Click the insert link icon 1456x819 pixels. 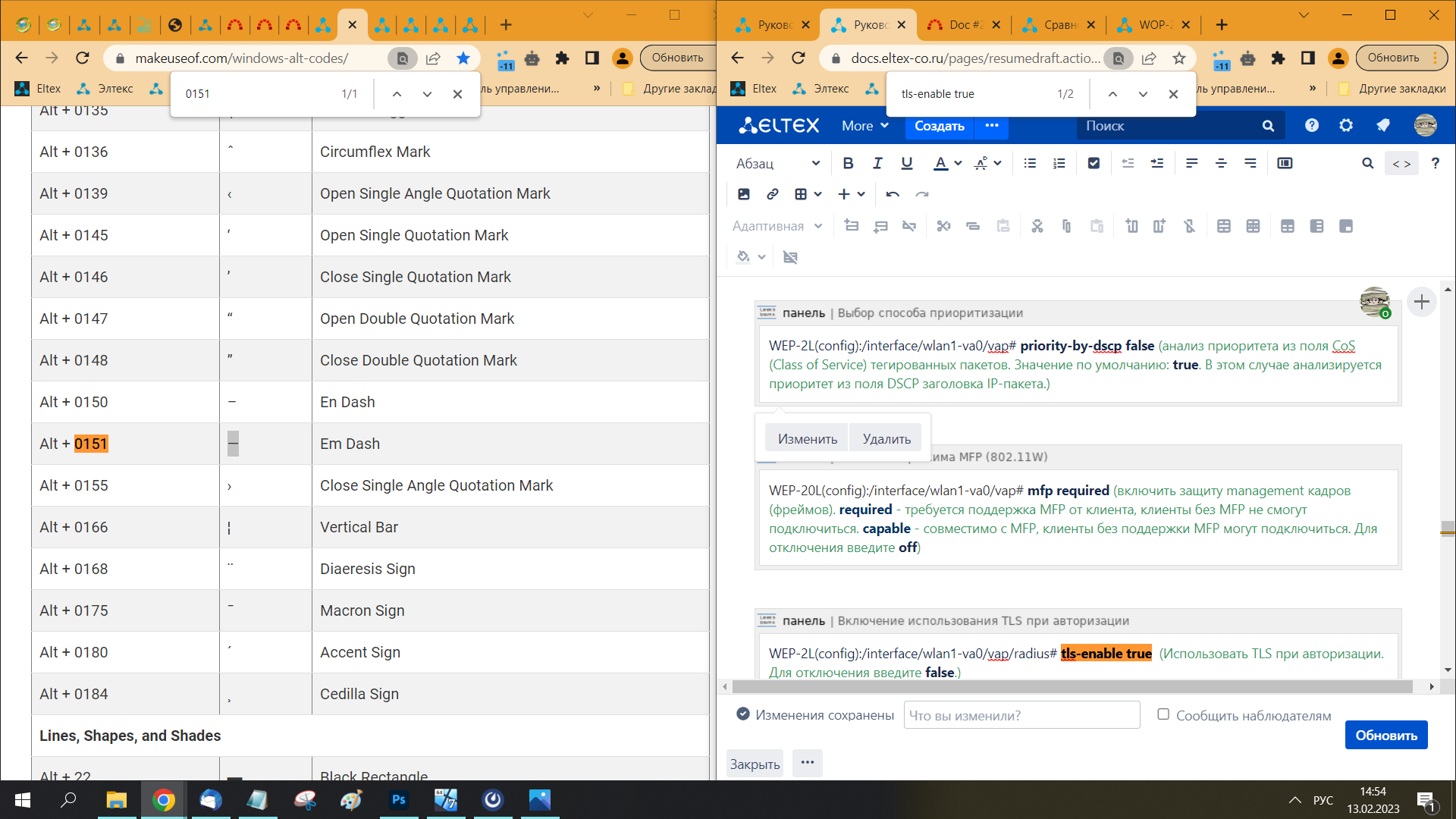click(772, 194)
